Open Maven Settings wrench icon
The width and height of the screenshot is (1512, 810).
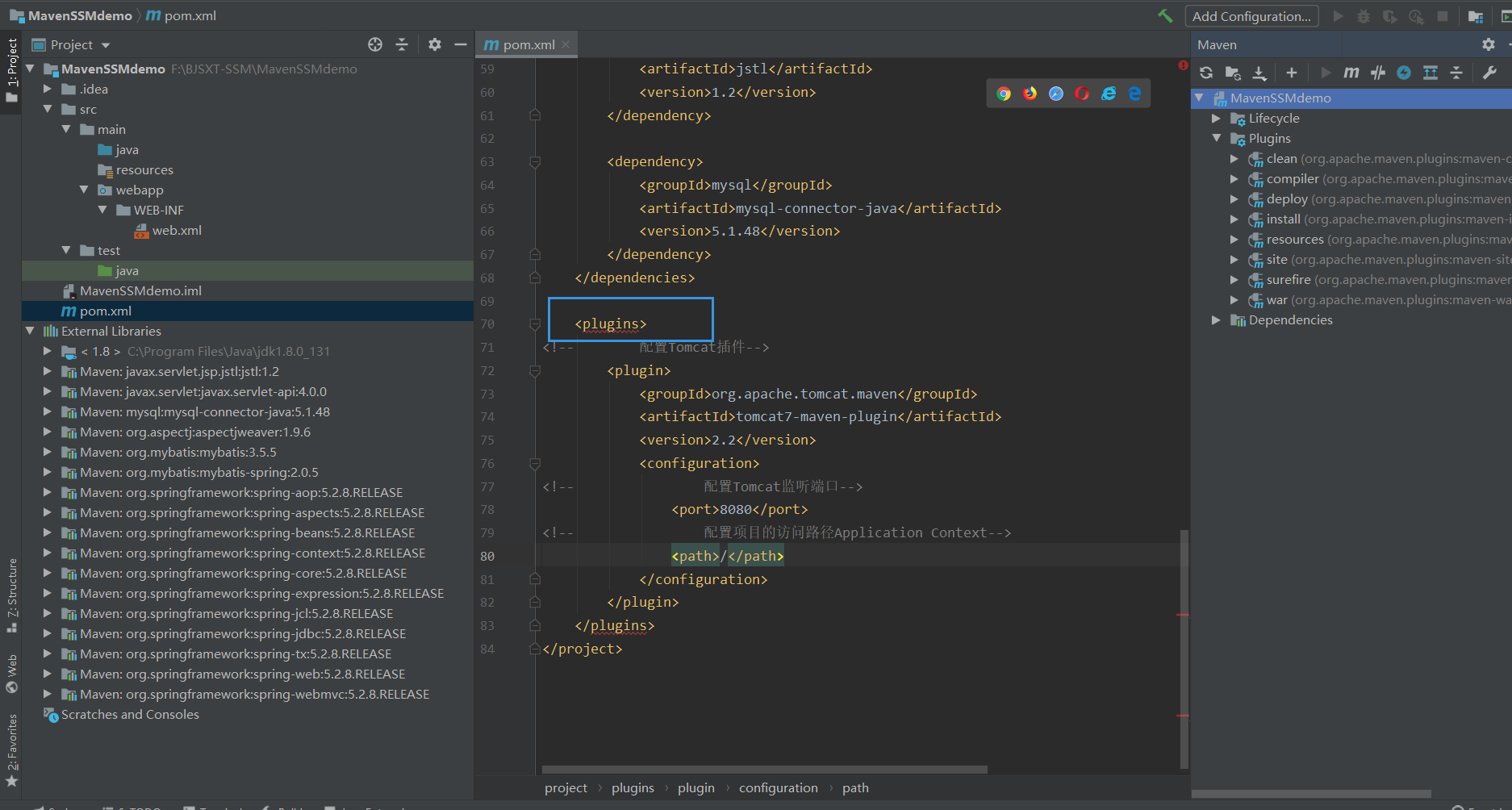1489,73
